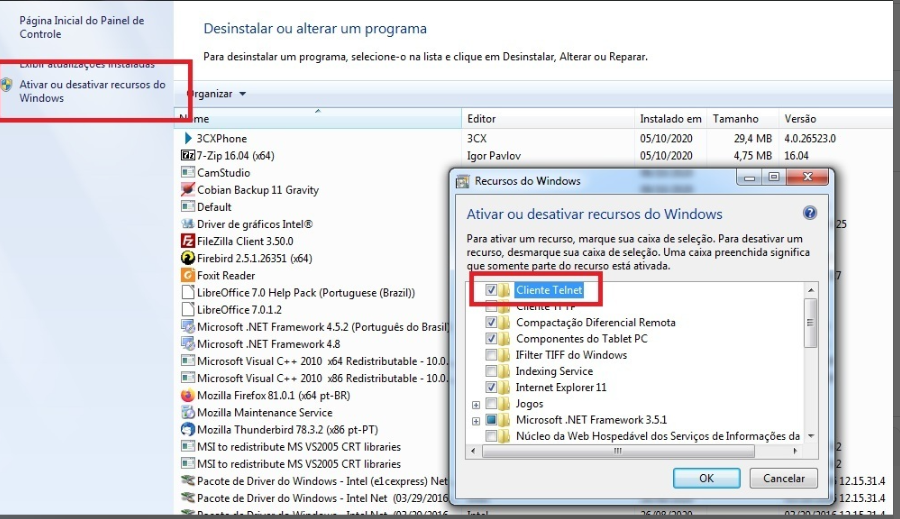
Task: Open the Organizar dropdown menu
Action: click(216, 94)
